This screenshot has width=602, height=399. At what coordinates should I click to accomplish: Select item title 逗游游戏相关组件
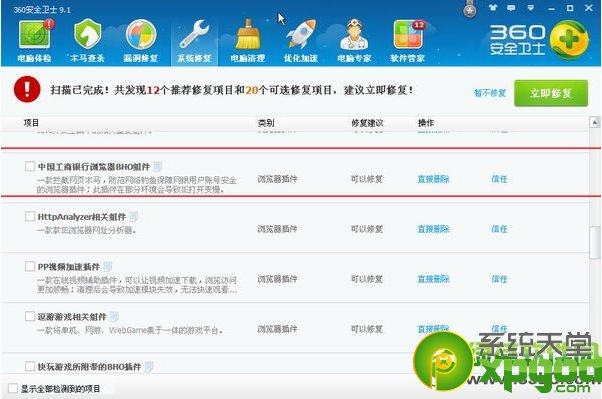pos(72,317)
